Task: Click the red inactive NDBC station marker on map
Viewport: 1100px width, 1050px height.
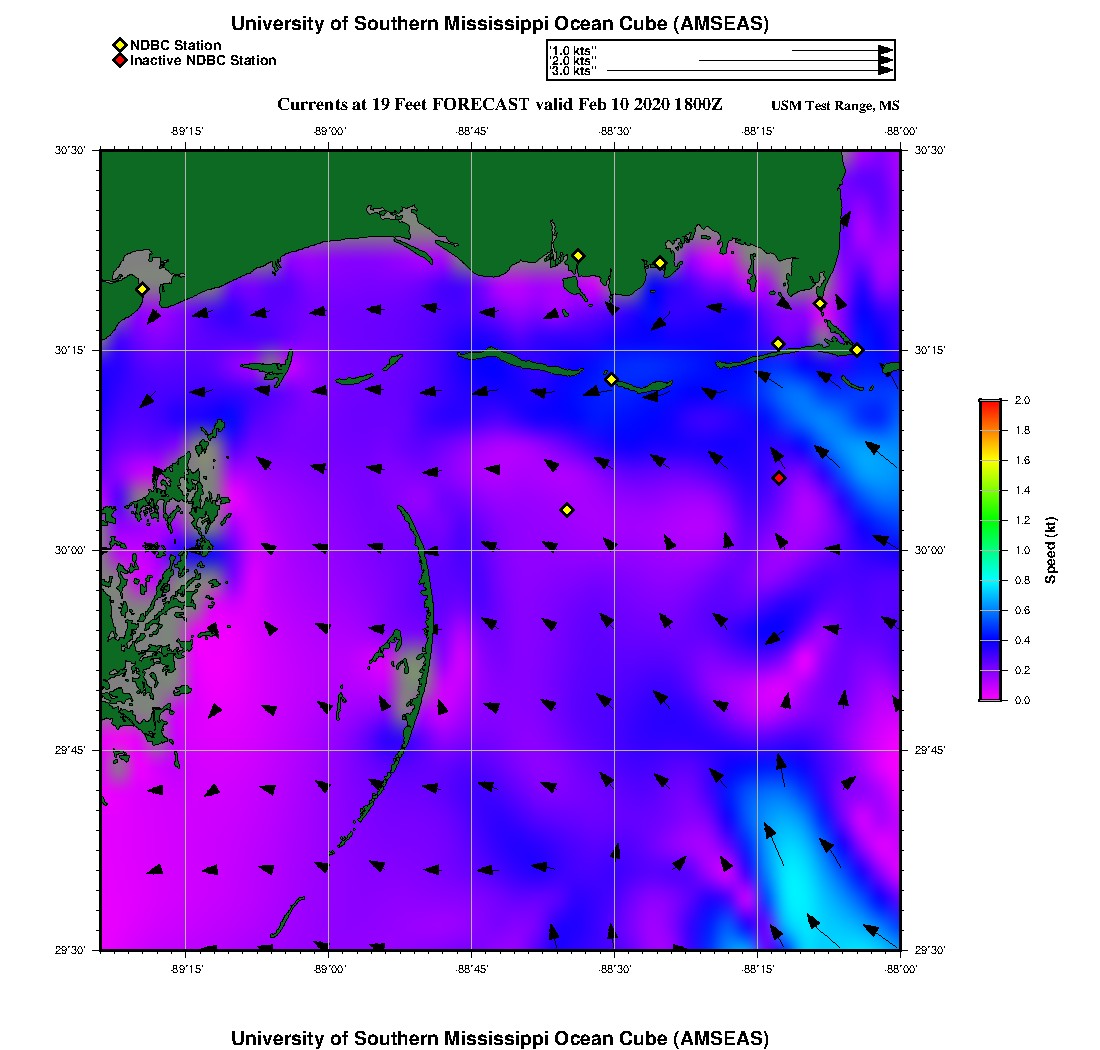Action: pos(779,478)
